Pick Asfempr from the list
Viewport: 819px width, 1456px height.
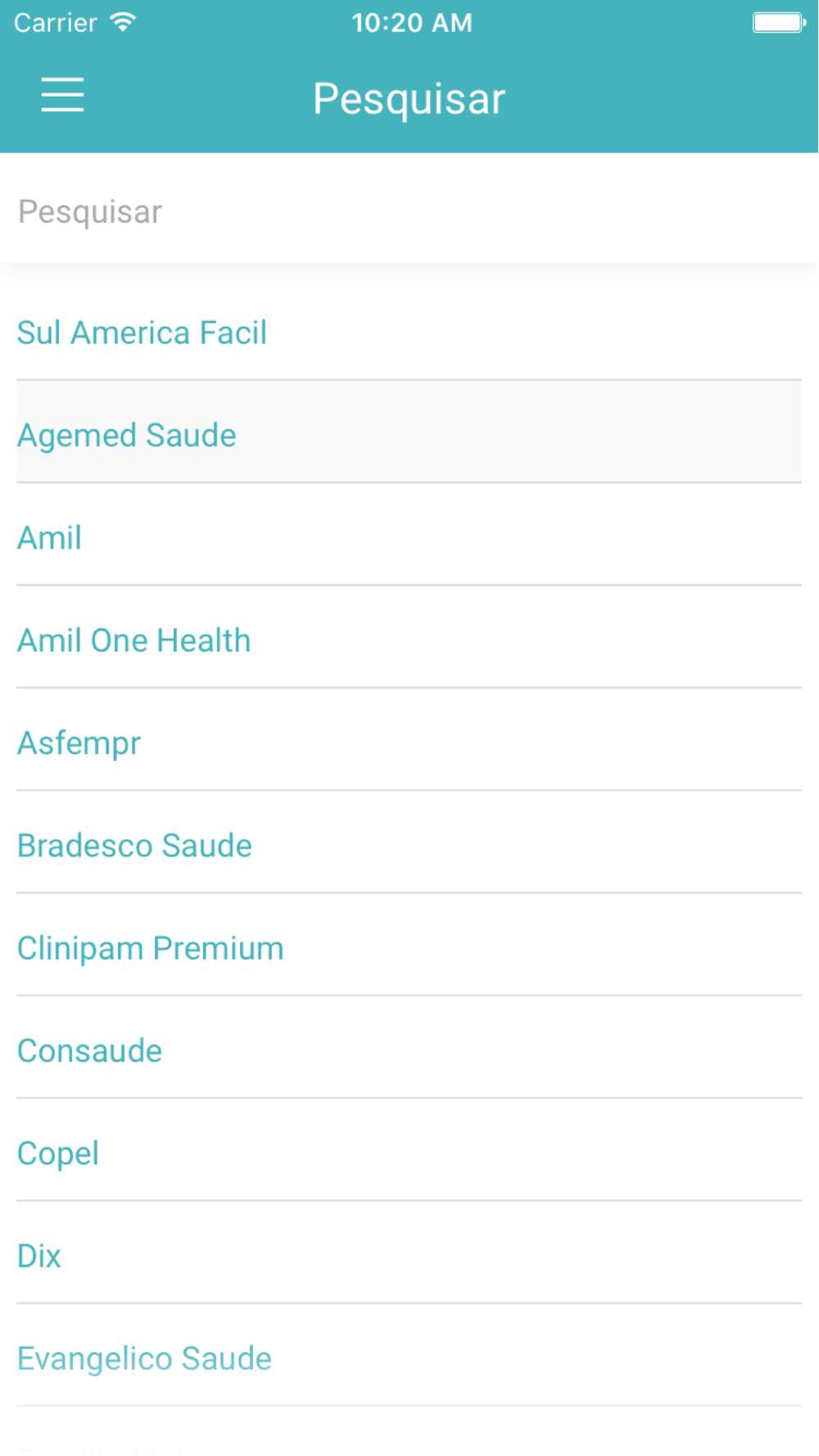tap(409, 739)
